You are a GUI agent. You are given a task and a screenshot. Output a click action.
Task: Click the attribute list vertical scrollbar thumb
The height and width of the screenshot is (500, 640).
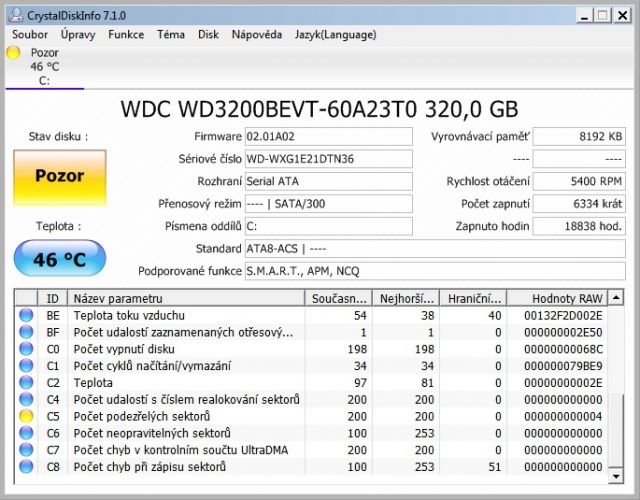(617, 430)
